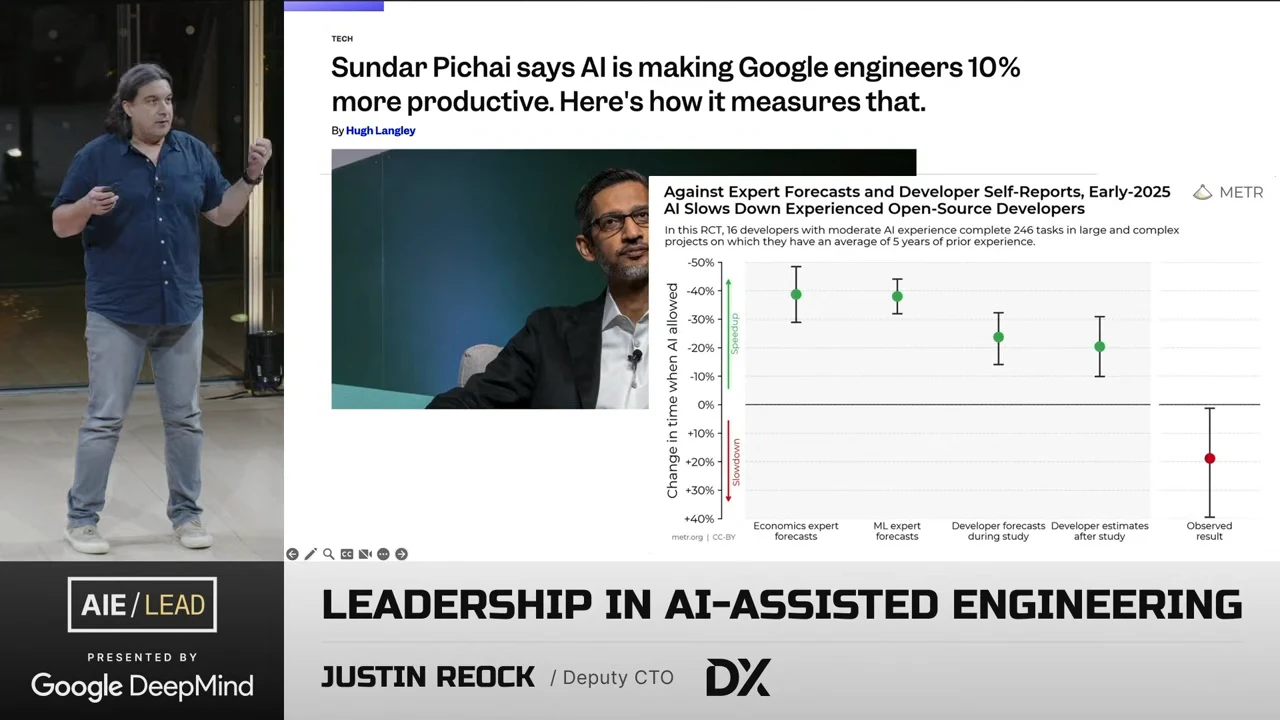Click the chart subtitle about 16 developers
This screenshot has height=720, width=1280.
click(921, 236)
